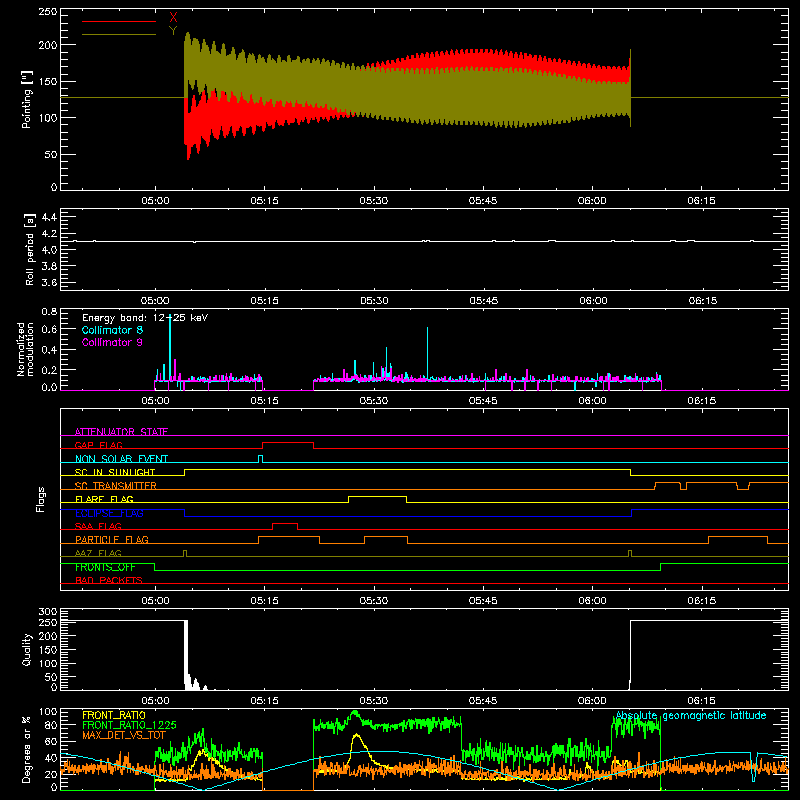Select the BAD_PACKETS flag label
This screenshot has width=800, height=800.
[109, 580]
